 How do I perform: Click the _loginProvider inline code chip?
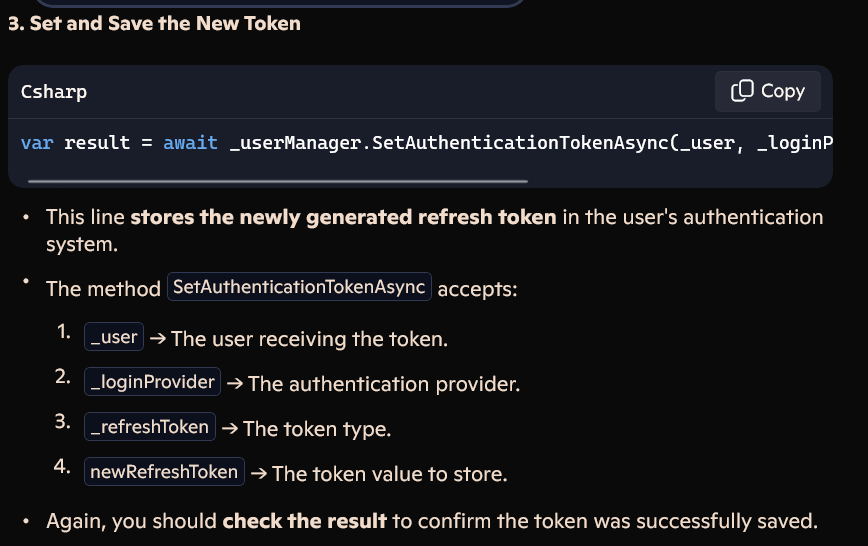coord(152,382)
